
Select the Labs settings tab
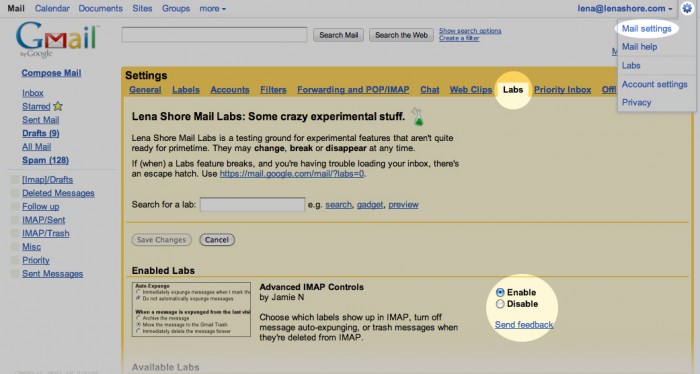[x=512, y=90]
